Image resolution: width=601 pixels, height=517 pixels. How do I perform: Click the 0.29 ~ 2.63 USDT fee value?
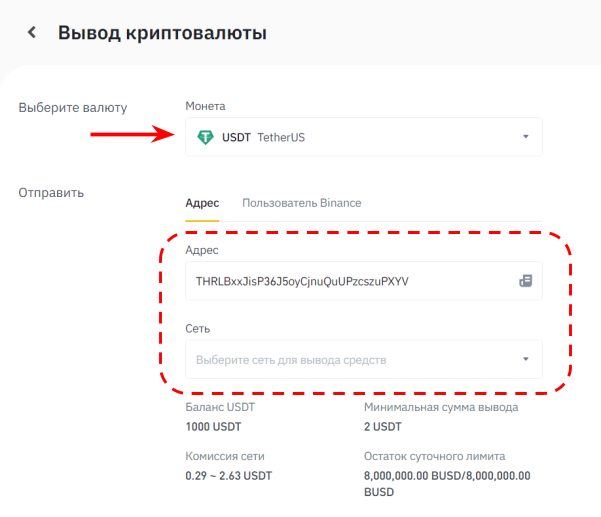[229, 476]
